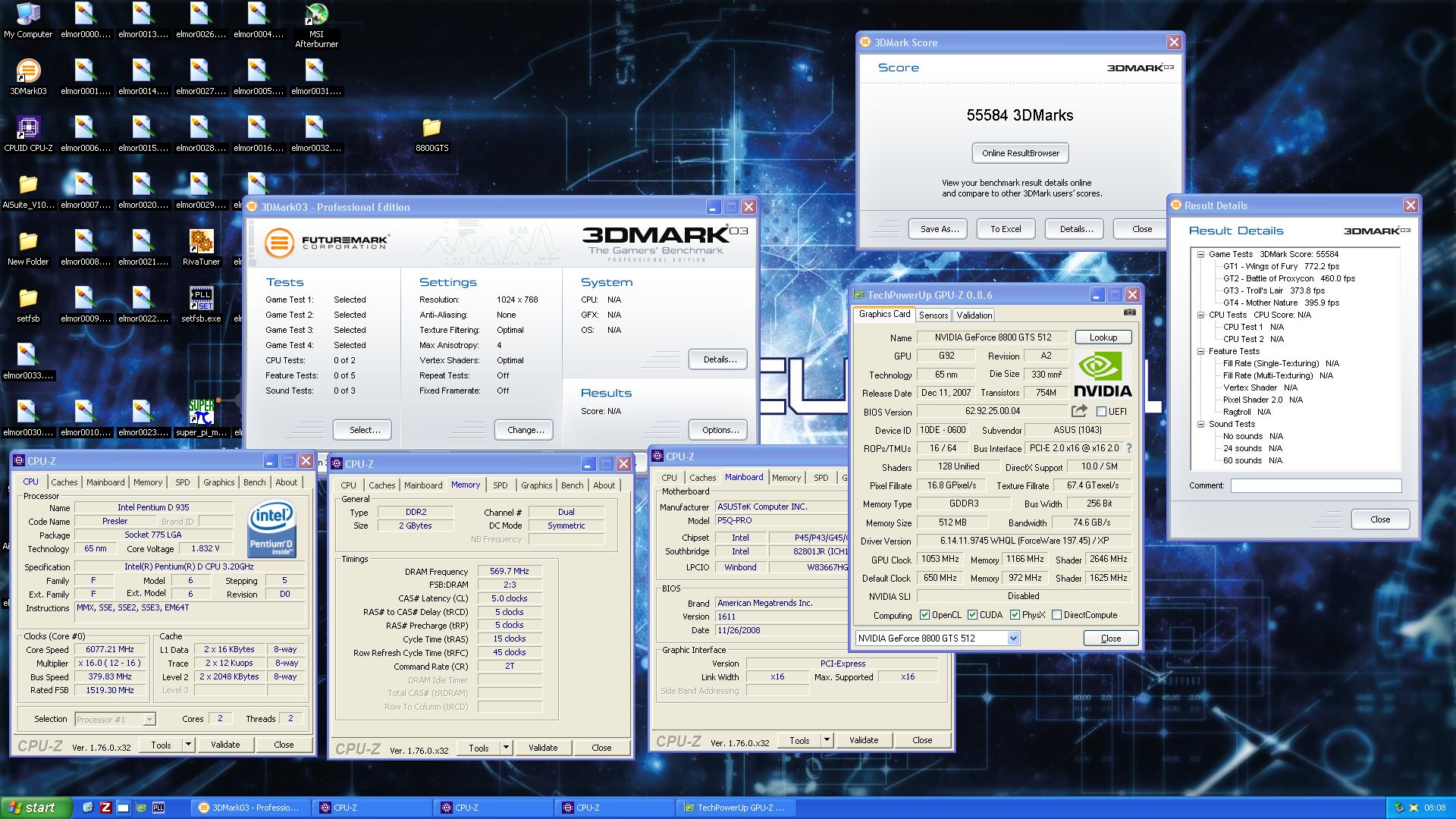
Task: Click the Bus Interface question mark icon
Action: 1129,448
